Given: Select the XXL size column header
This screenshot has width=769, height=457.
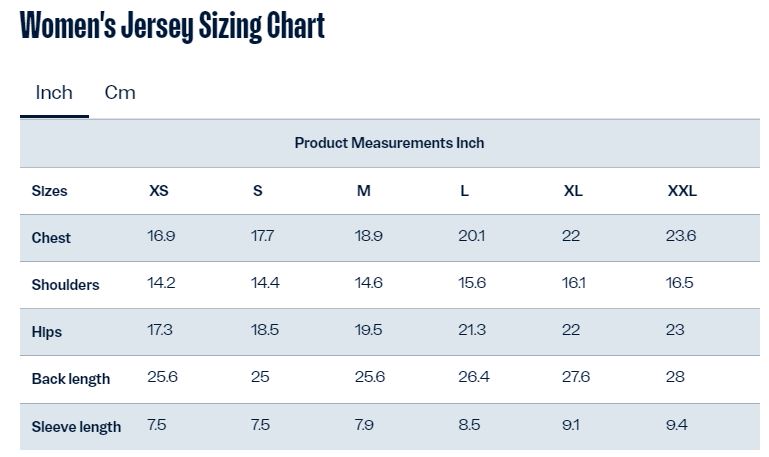Looking at the screenshot, I should [x=682, y=191].
